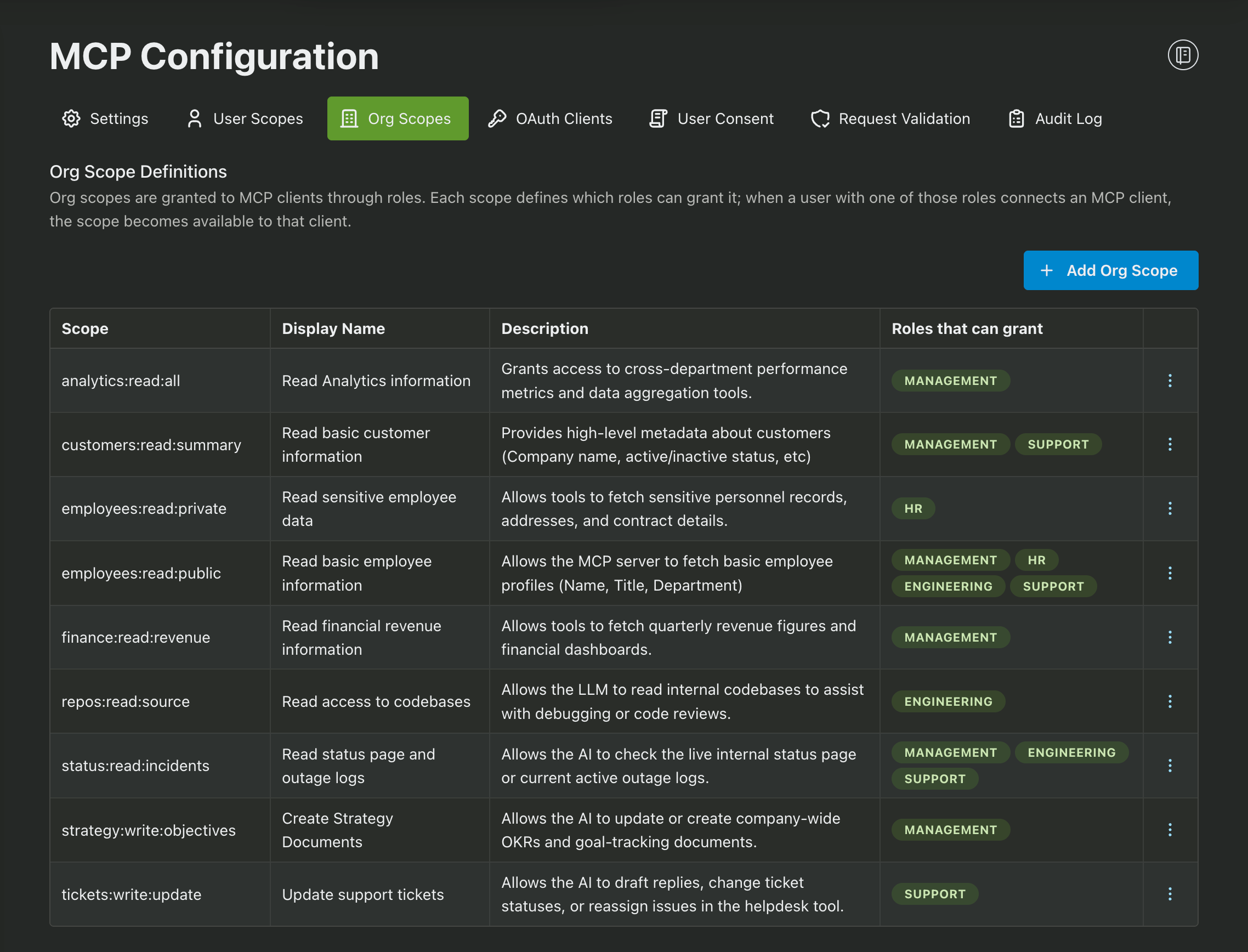Click the MANAGEMENT badge in finance:read:revenue row
This screenshot has height=952, width=1248.
(950, 637)
